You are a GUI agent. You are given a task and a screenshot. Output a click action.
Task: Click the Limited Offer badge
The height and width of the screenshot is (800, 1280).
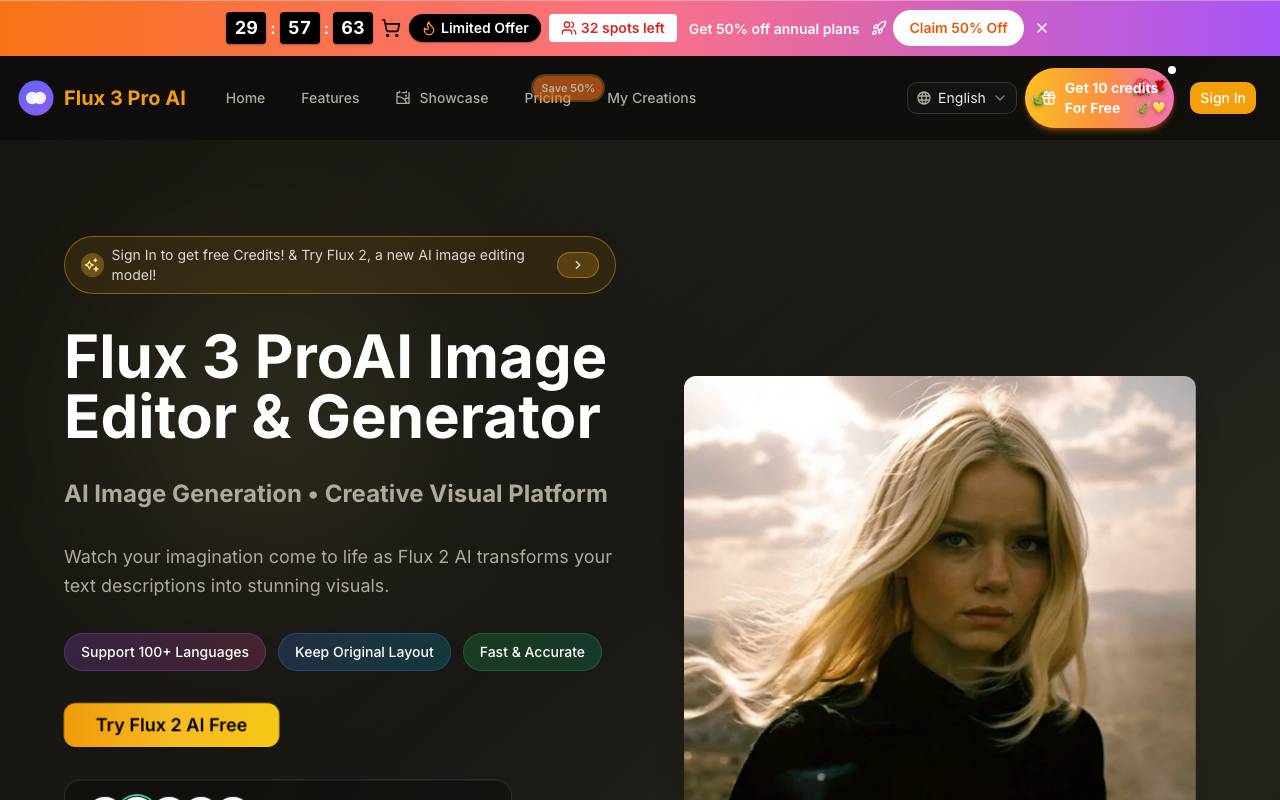(x=475, y=28)
